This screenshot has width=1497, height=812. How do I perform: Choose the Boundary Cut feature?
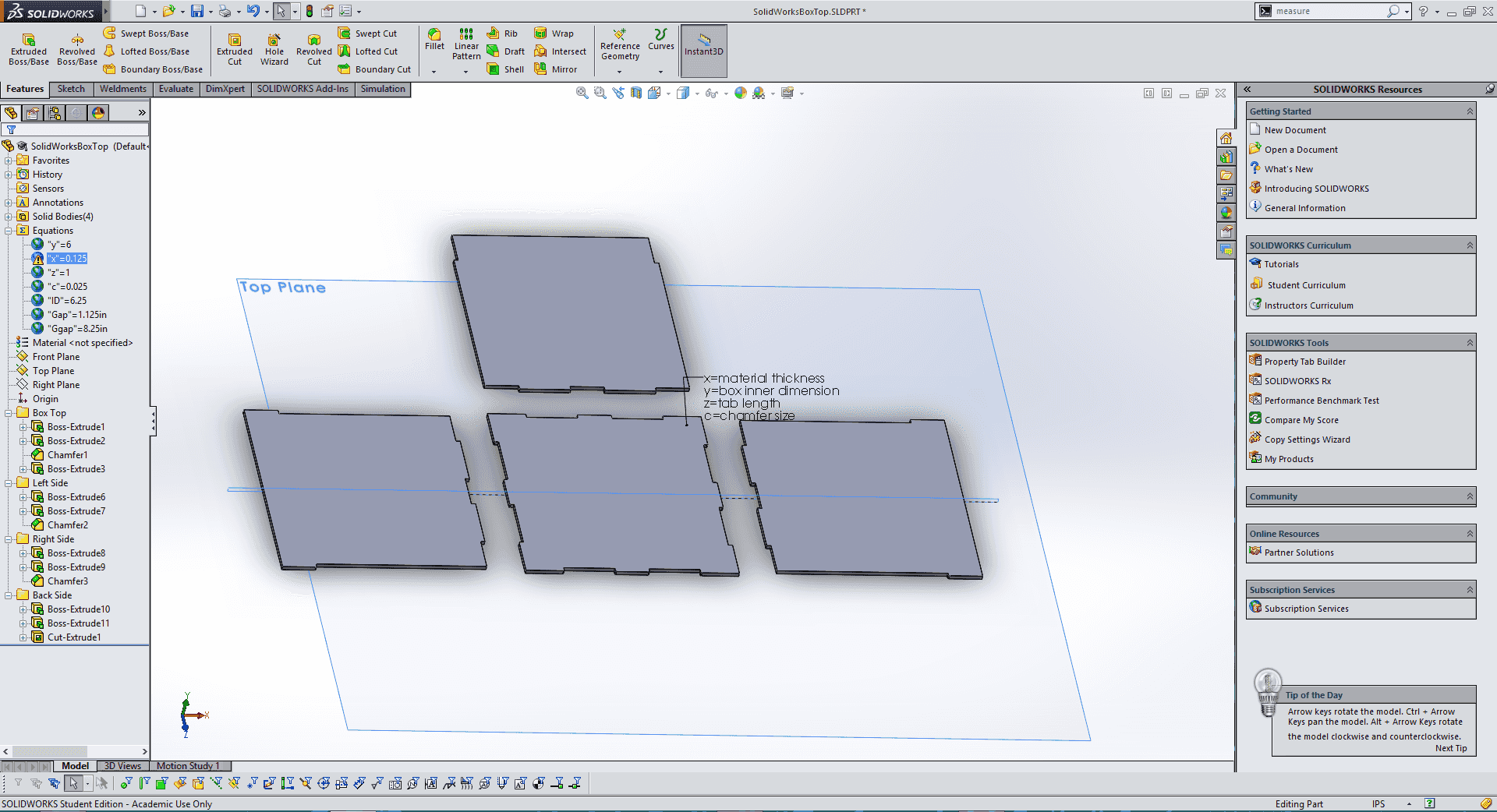pyautogui.click(x=374, y=69)
